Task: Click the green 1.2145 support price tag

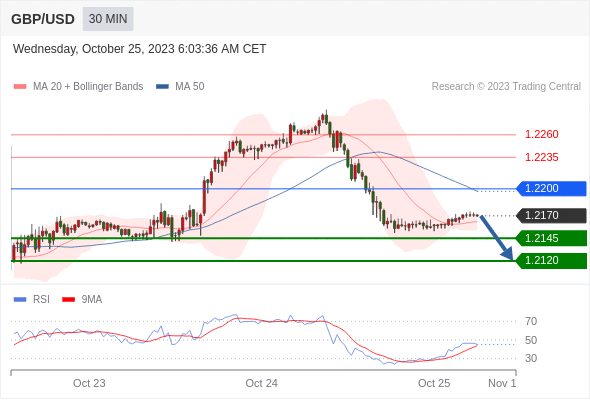Action: click(551, 238)
